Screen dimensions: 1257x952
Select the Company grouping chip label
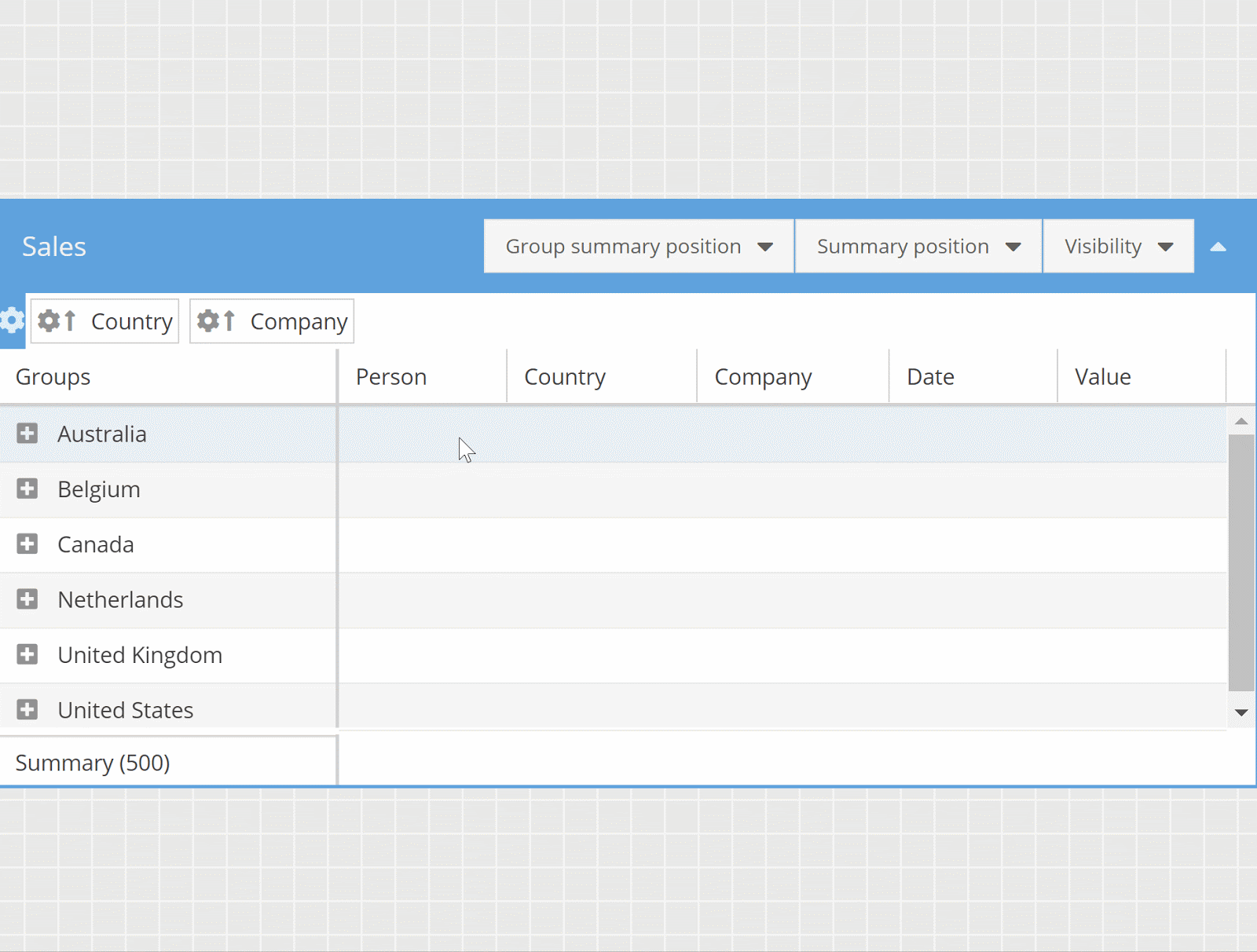(299, 321)
